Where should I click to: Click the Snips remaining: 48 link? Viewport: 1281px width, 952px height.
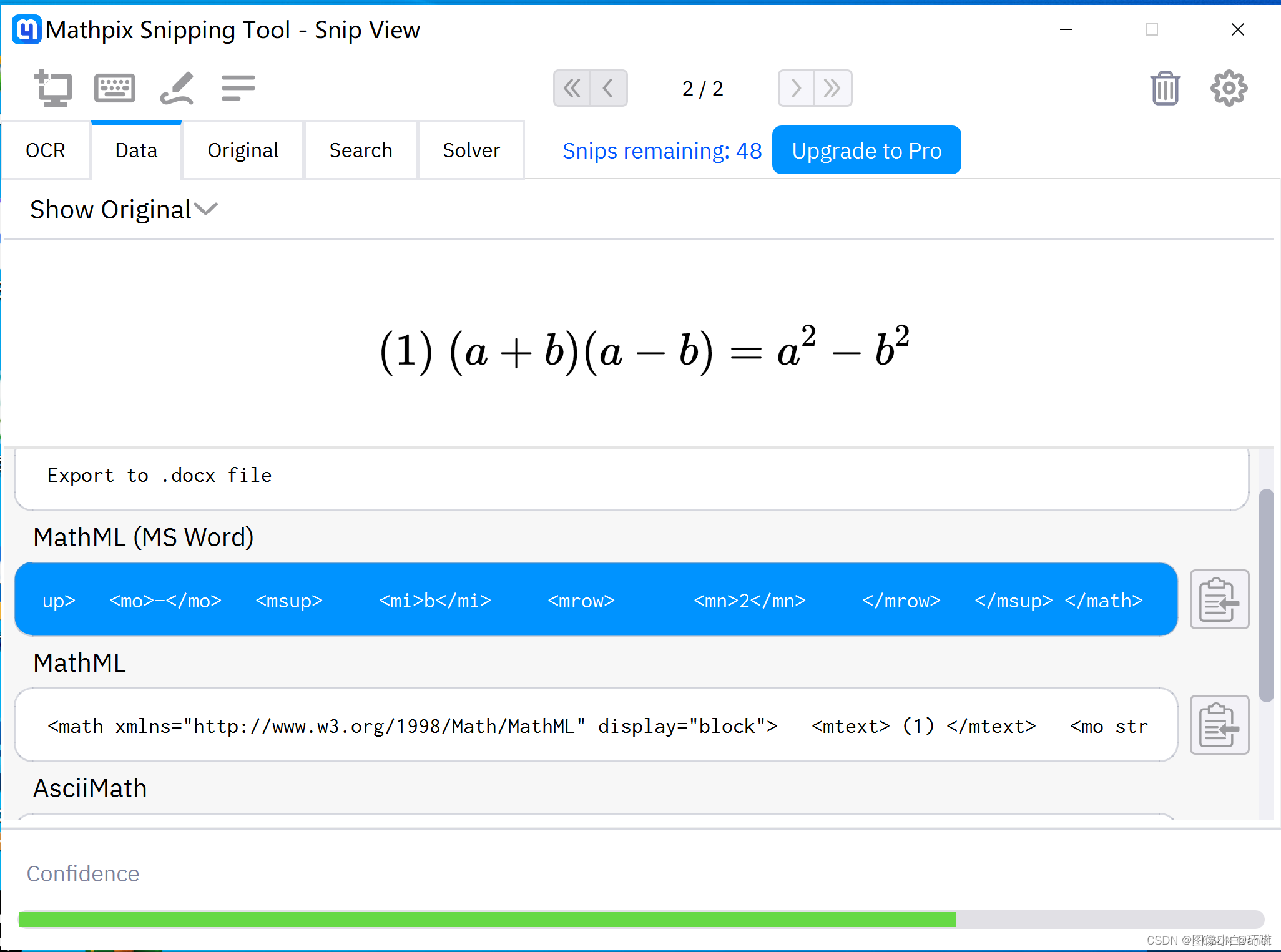point(662,150)
